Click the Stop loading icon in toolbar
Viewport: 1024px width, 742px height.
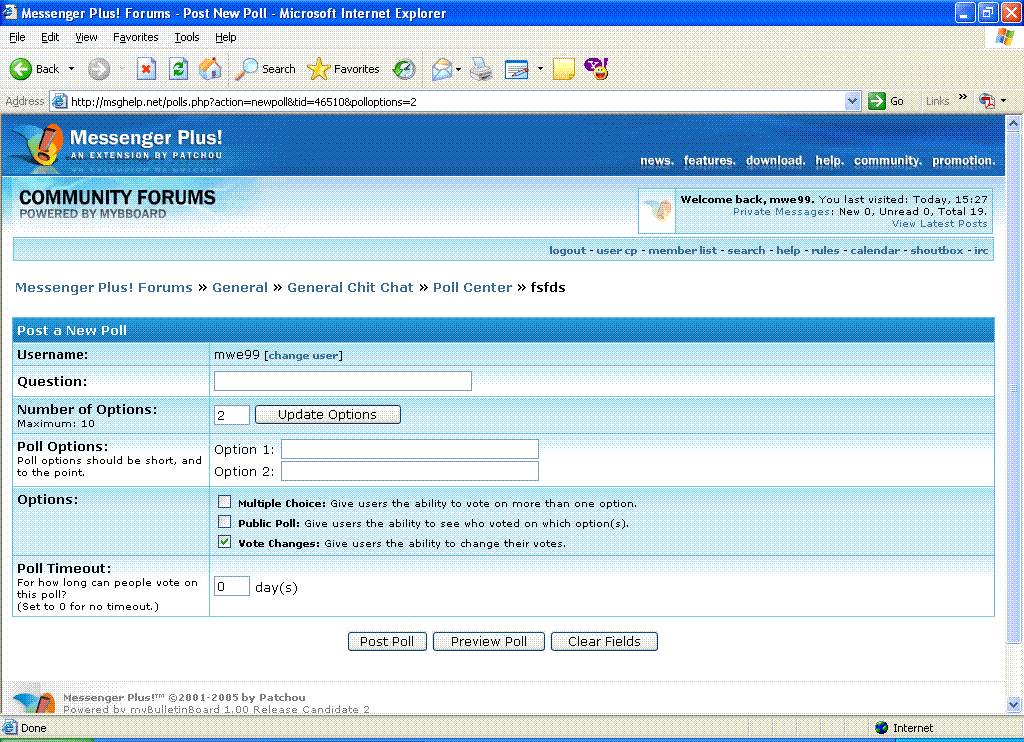[146, 69]
